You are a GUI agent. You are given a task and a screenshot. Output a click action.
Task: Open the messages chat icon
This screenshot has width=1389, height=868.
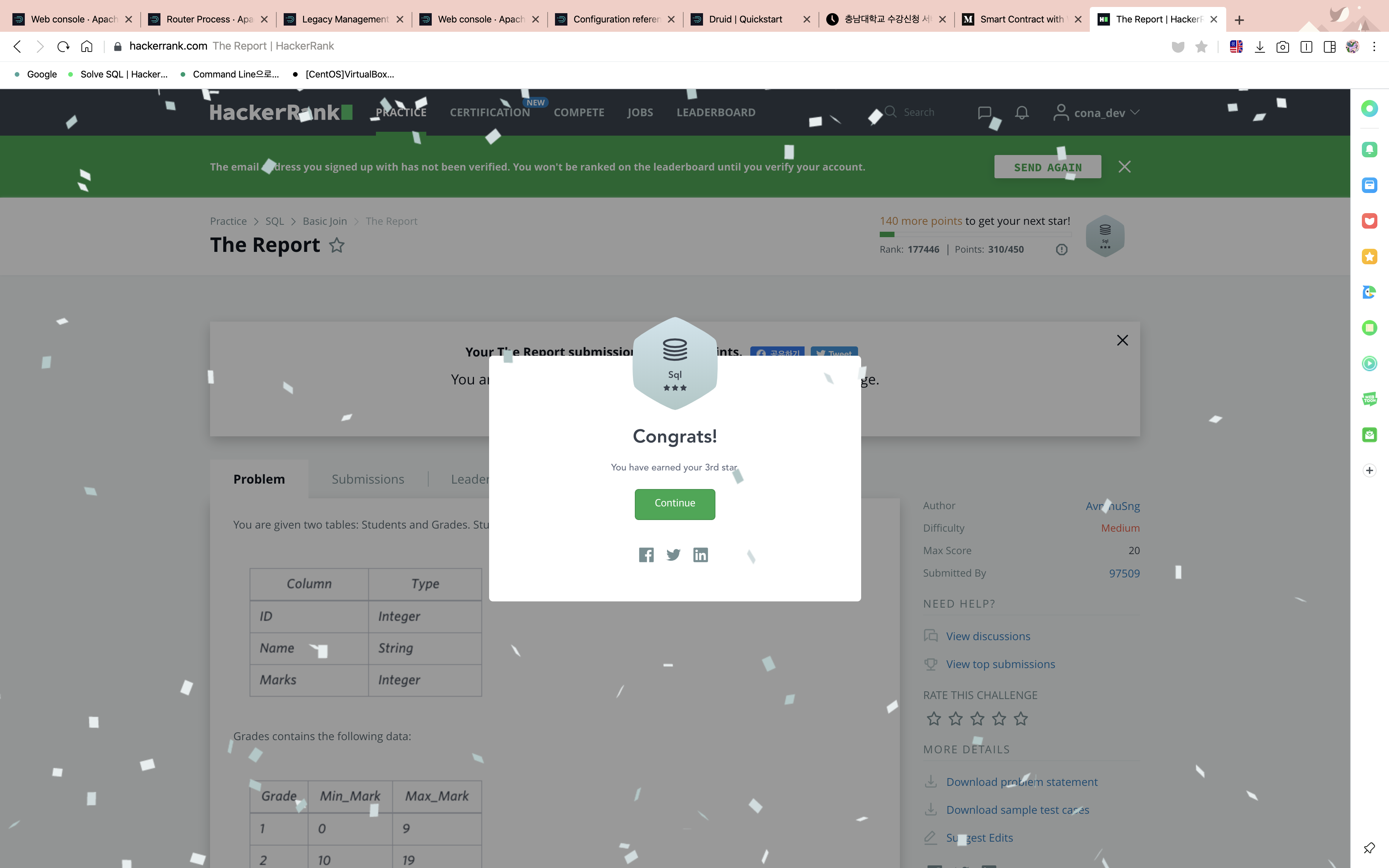click(x=984, y=112)
